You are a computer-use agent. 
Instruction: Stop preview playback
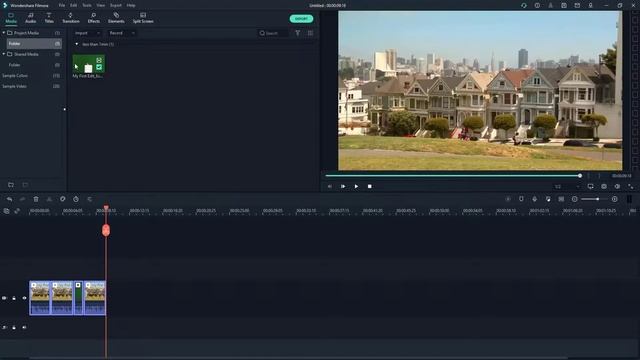pyautogui.click(x=369, y=187)
